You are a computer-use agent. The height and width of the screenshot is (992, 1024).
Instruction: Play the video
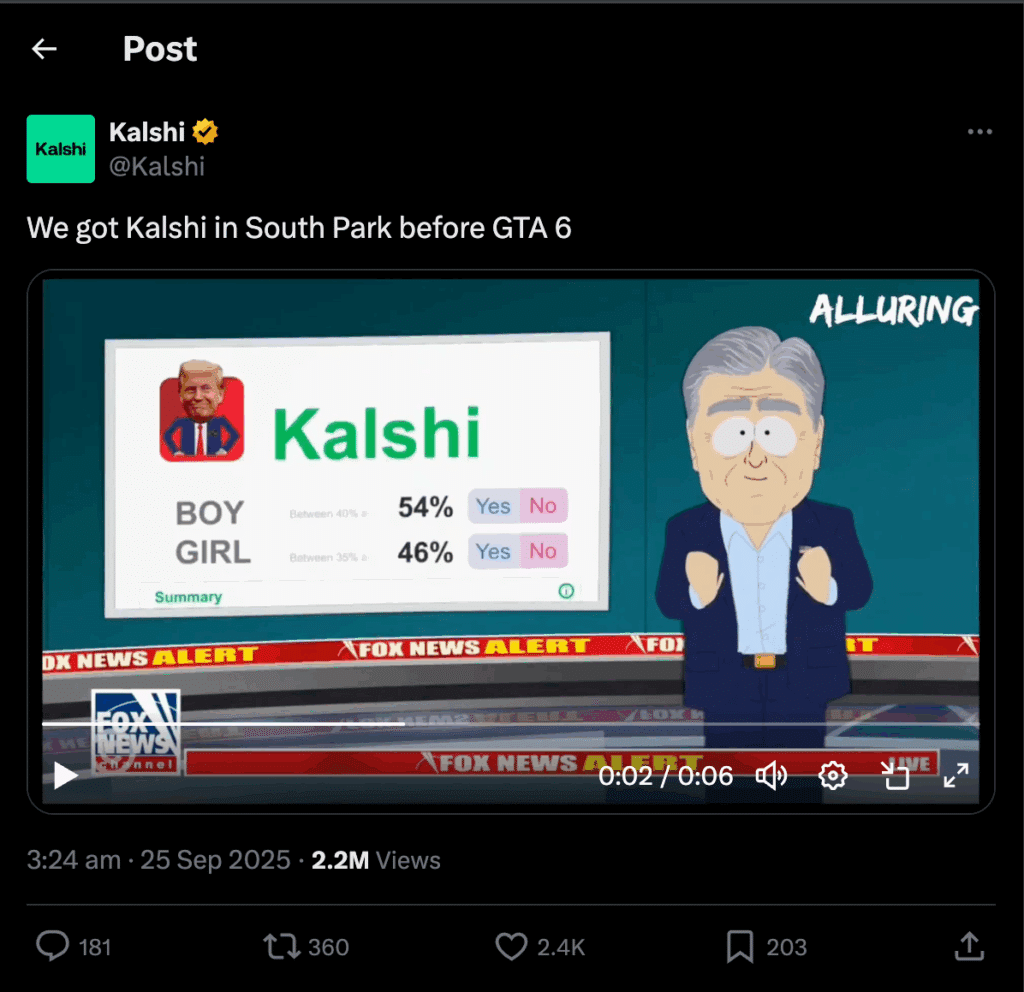point(65,776)
